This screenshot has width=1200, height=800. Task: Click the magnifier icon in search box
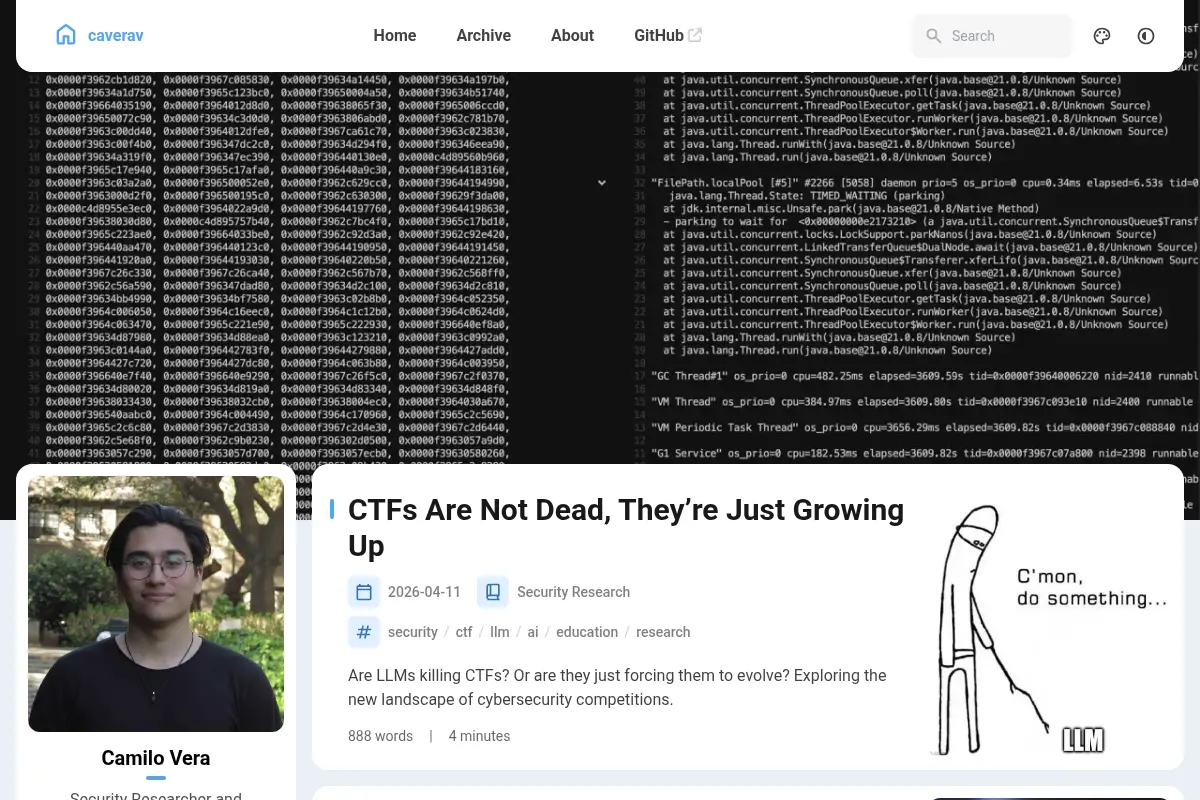coord(934,36)
